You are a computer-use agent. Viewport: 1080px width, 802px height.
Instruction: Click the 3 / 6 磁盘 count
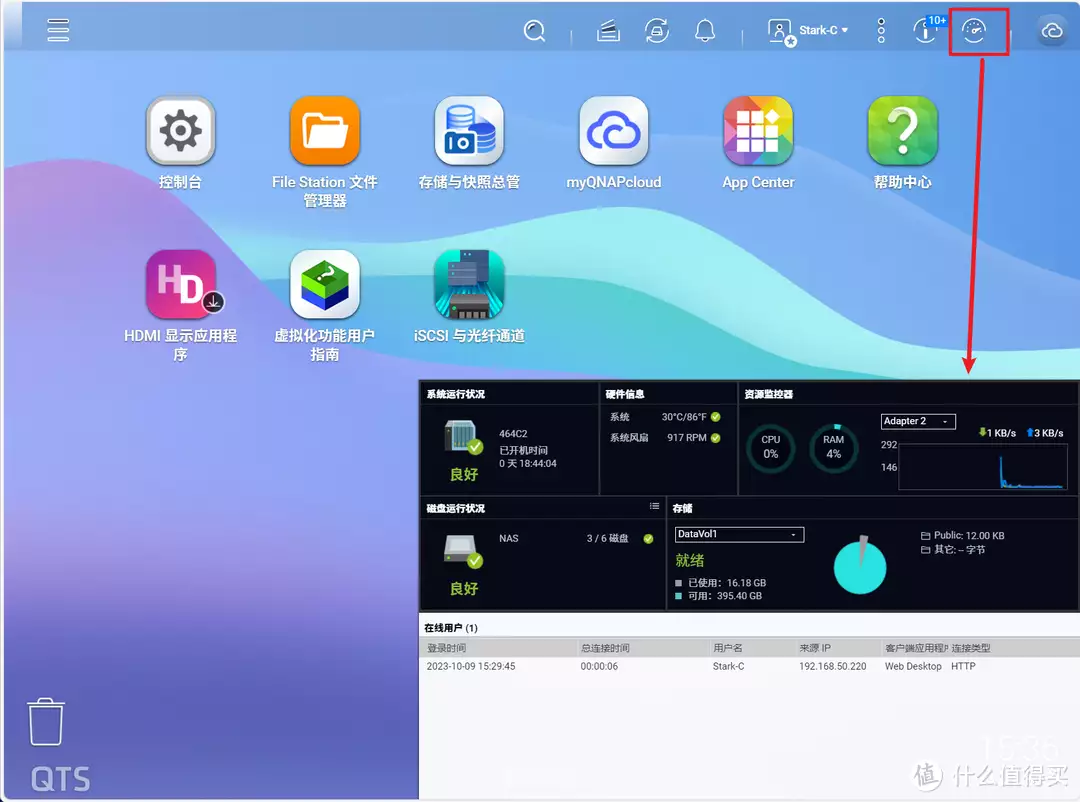point(608,539)
